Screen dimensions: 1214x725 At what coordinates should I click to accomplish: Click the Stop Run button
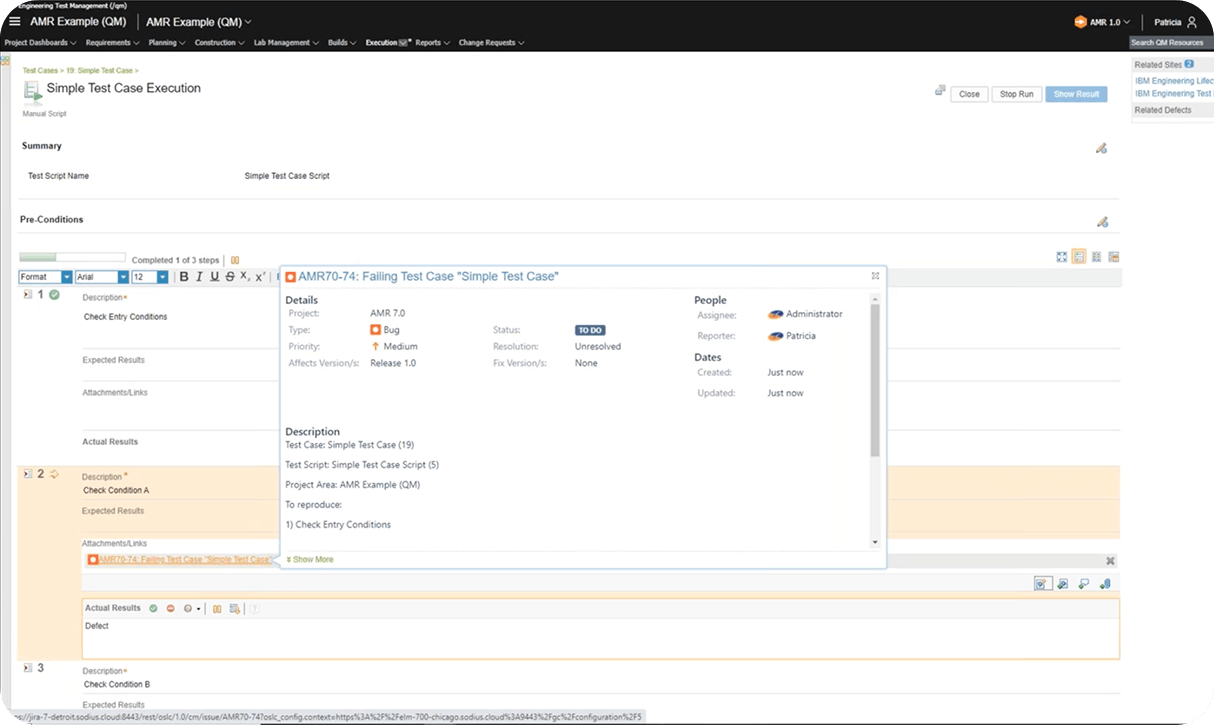pyautogui.click(x=1017, y=94)
